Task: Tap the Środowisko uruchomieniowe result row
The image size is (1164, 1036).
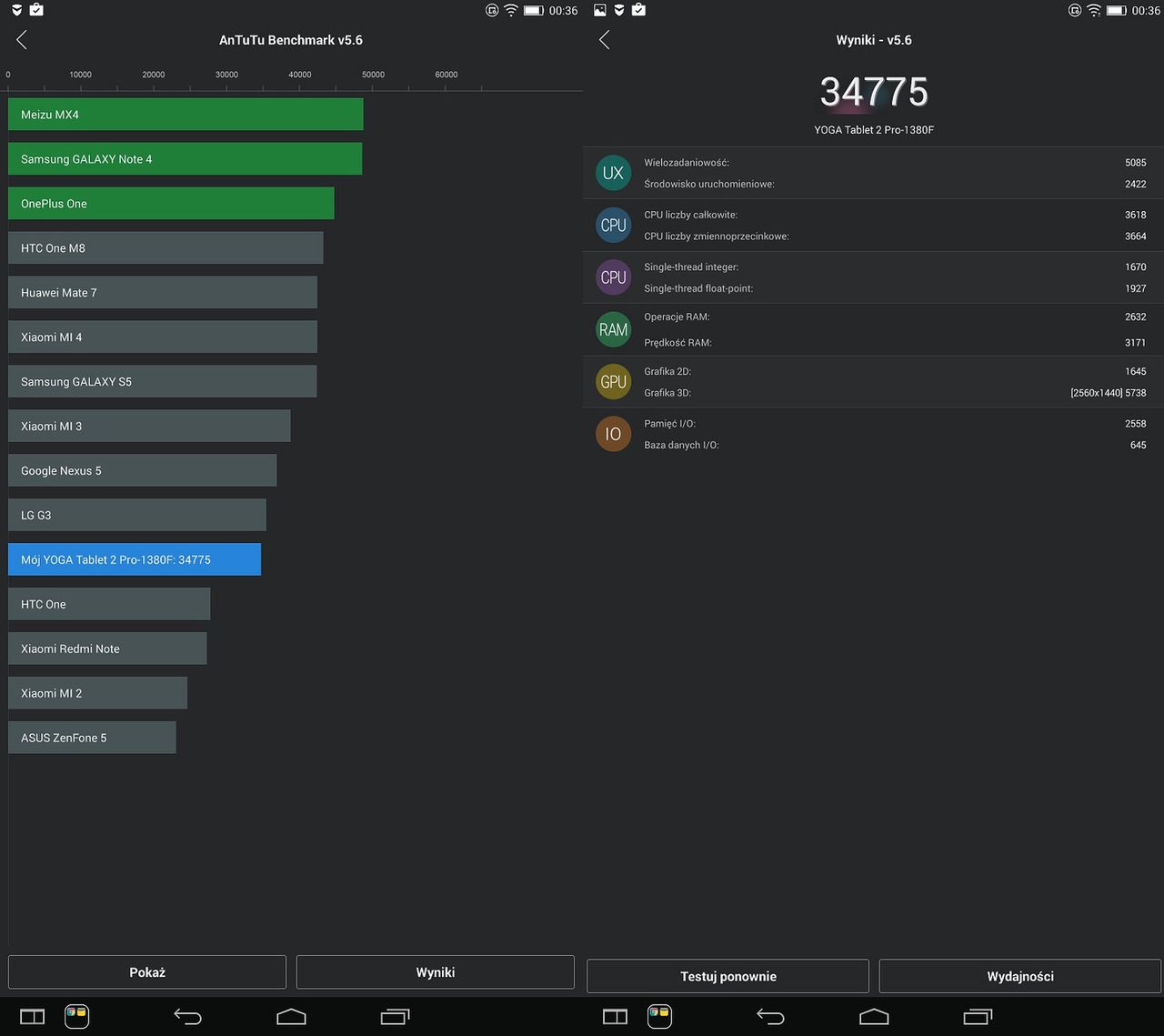Action: [x=894, y=184]
